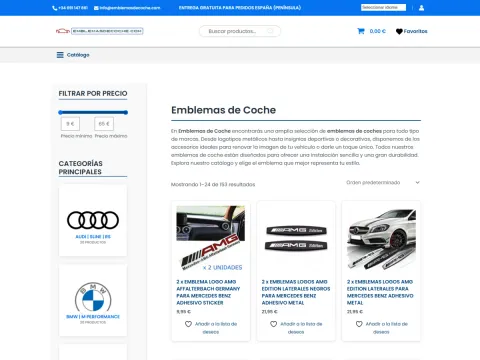Open the AMG Edition Laterales Adhesivo Metal title
This screenshot has height=360, width=480.
(x=380, y=292)
